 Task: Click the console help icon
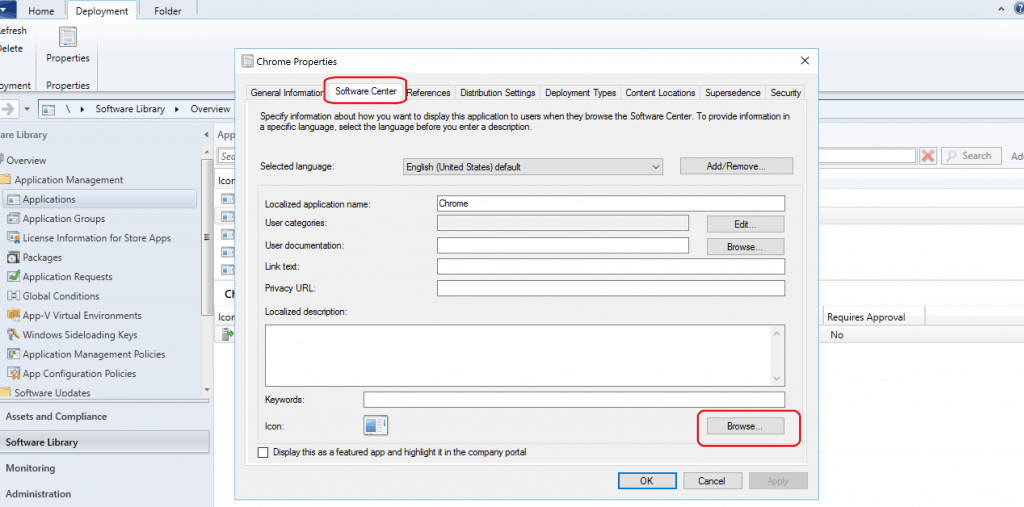point(1019,9)
